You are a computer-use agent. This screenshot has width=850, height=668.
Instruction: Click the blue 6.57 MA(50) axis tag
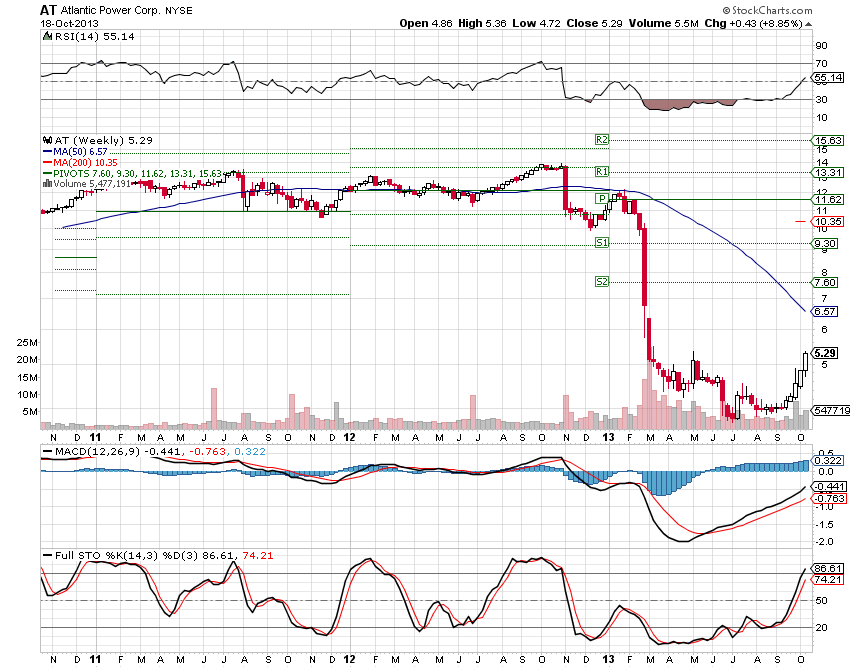click(x=826, y=312)
